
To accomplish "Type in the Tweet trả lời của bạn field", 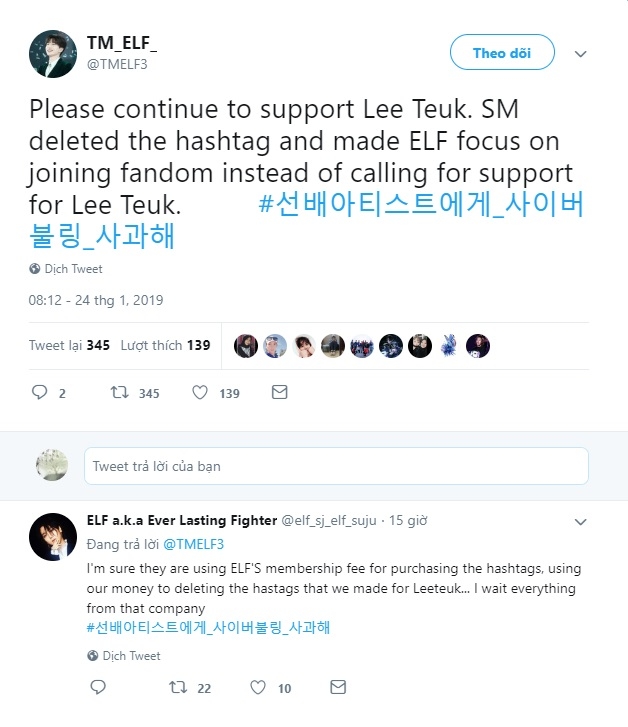I will pos(336,466).
